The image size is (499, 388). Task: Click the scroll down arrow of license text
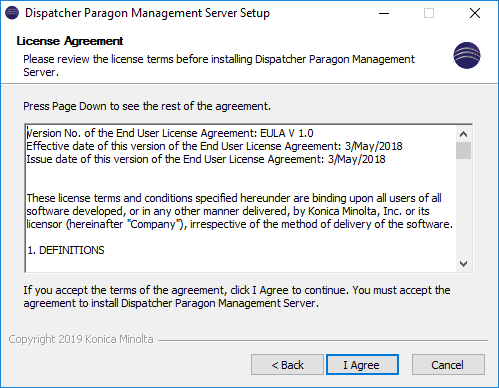[463, 264]
